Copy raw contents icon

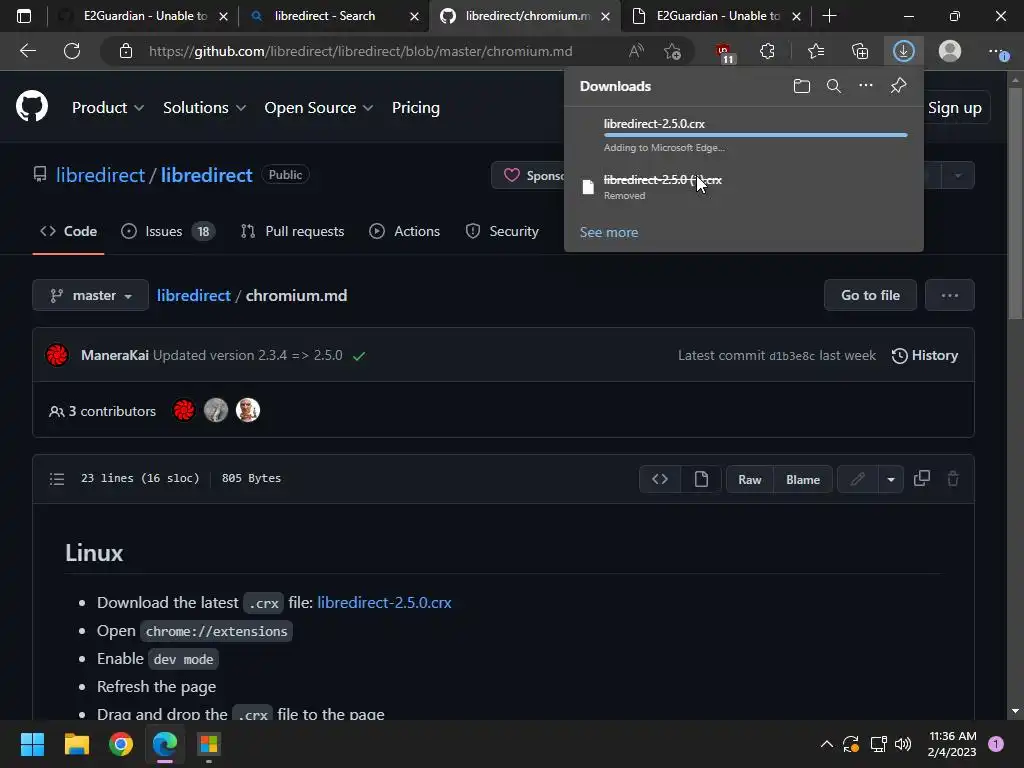click(x=921, y=478)
